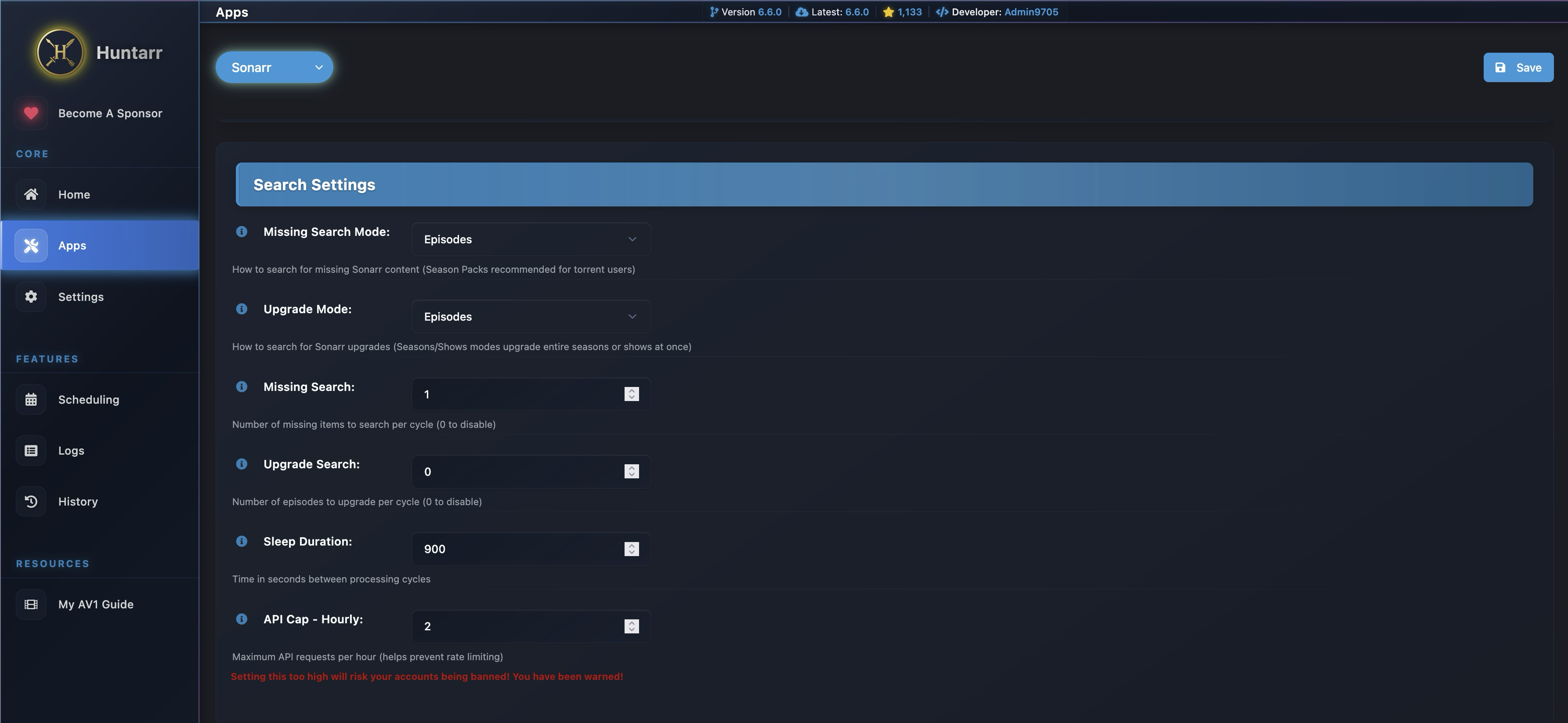Click the Apps page title

click(x=232, y=11)
